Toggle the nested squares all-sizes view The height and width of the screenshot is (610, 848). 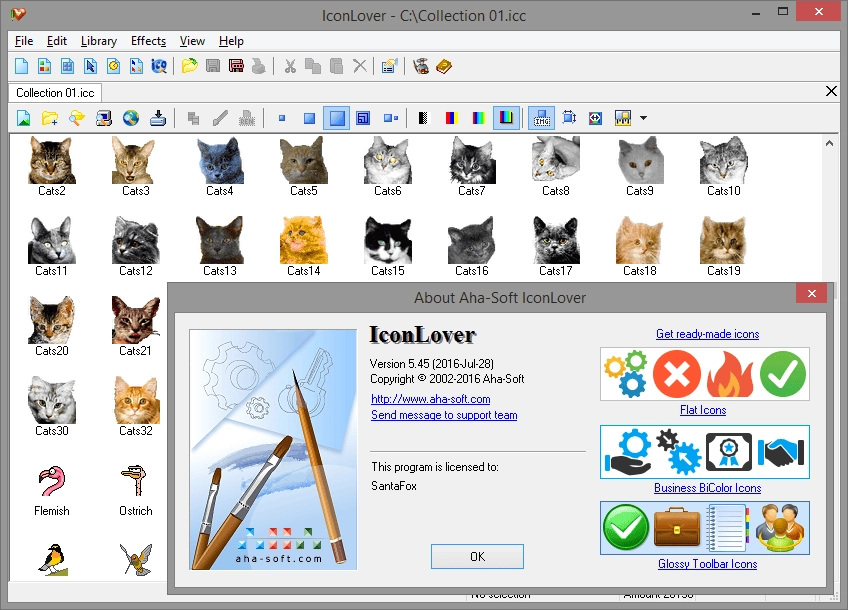[x=363, y=118]
